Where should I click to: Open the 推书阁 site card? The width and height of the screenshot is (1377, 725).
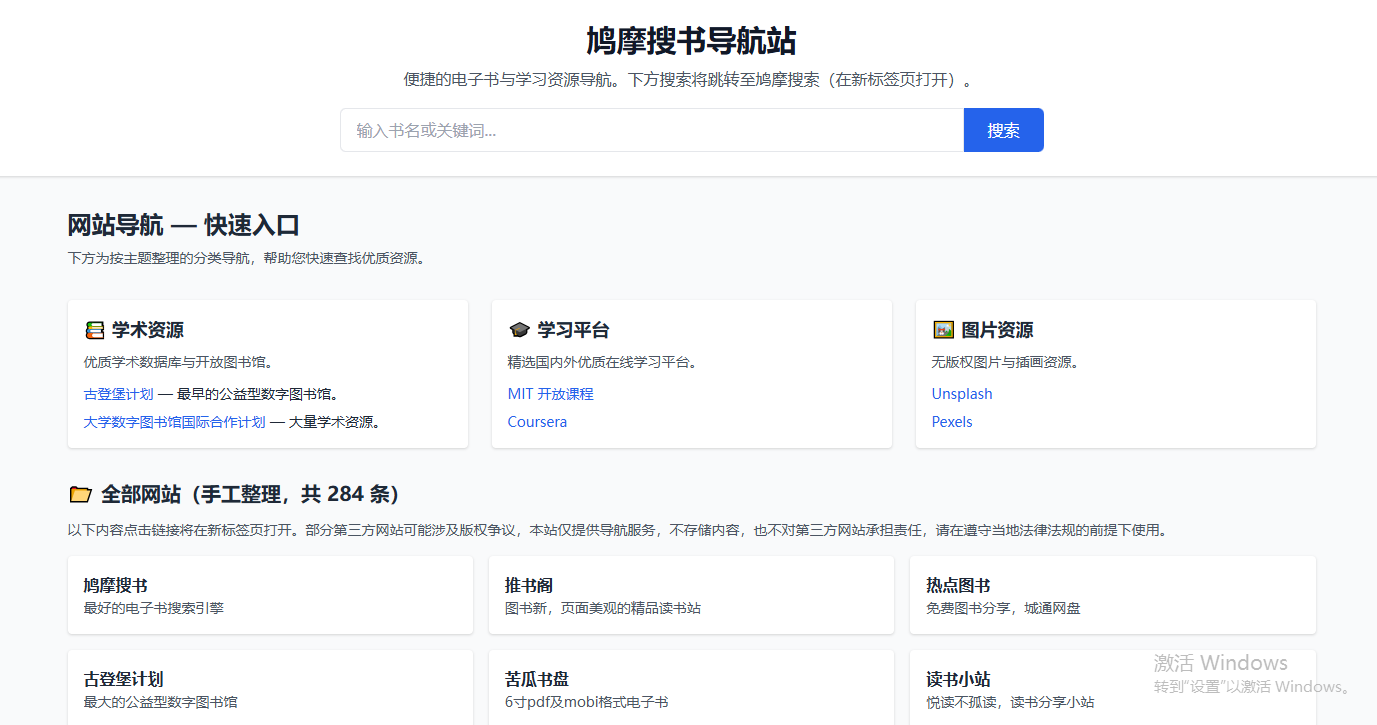(x=691, y=595)
